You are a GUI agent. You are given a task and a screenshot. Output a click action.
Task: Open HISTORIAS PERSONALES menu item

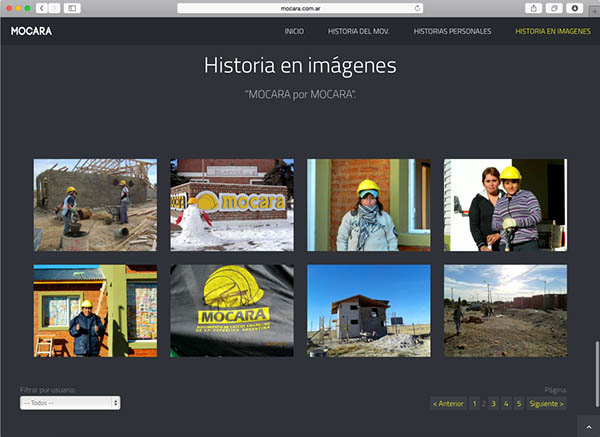(452, 32)
